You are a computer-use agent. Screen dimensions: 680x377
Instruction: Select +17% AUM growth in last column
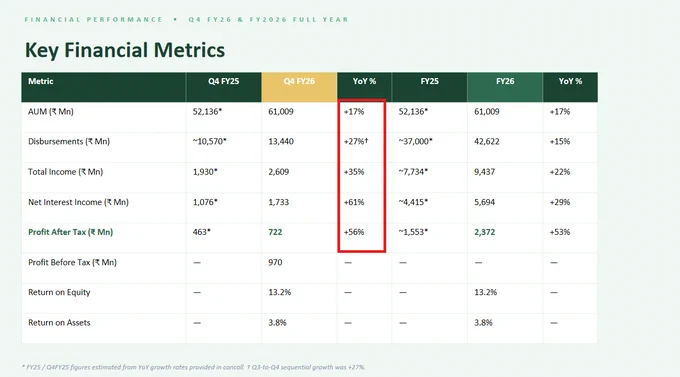pyautogui.click(x=559, y=111)
